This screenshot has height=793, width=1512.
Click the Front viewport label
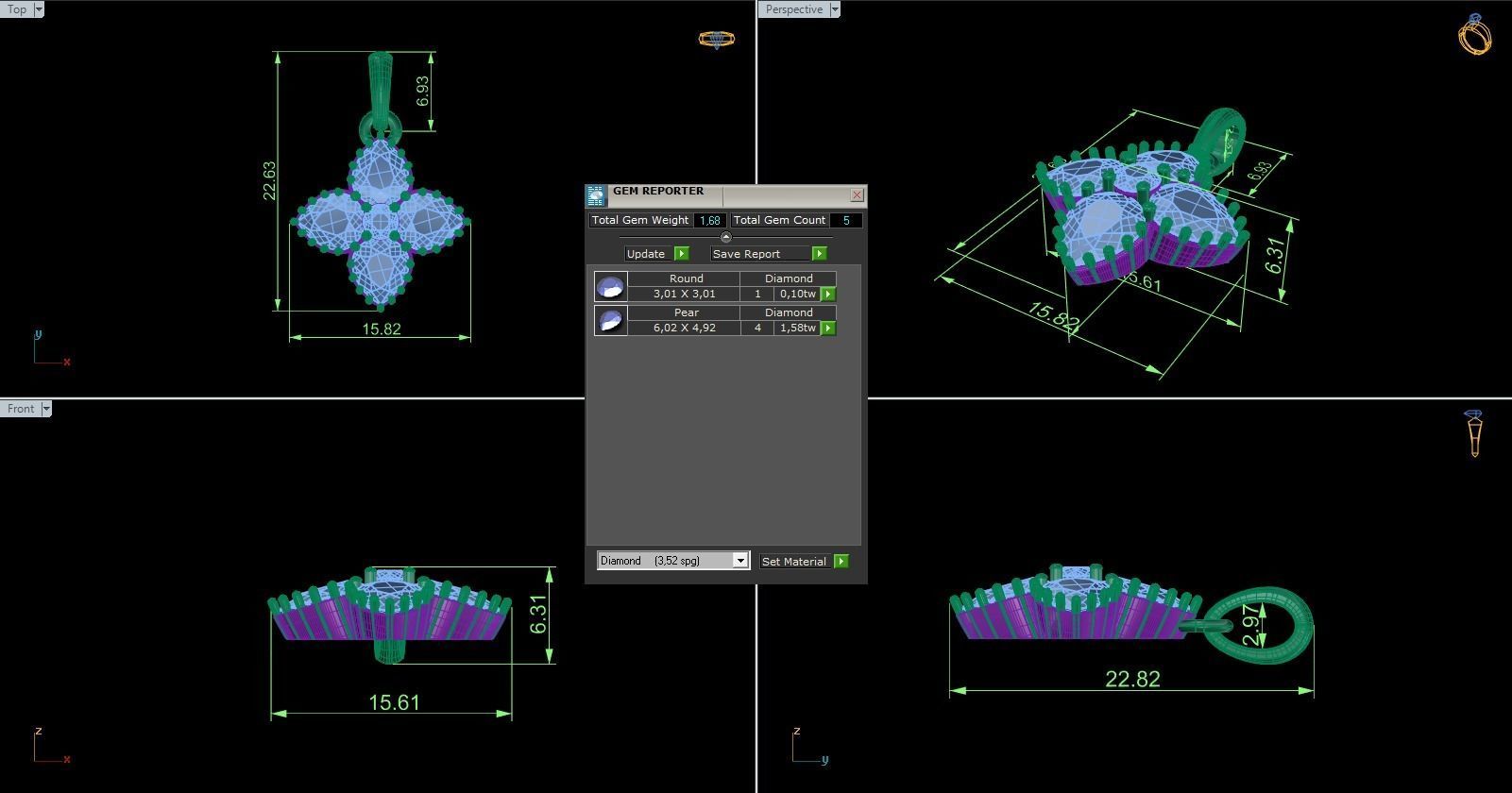click(x=21, y=409)
